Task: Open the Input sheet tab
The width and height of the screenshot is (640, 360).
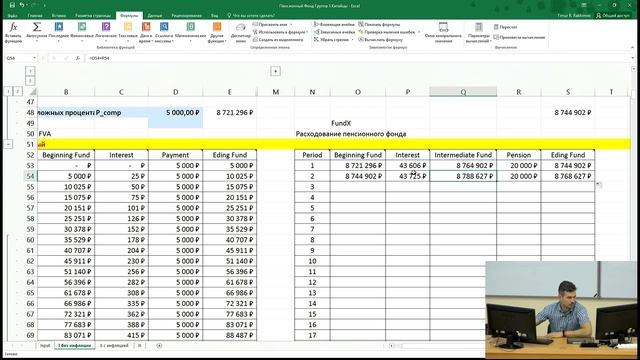Action: 45,346
